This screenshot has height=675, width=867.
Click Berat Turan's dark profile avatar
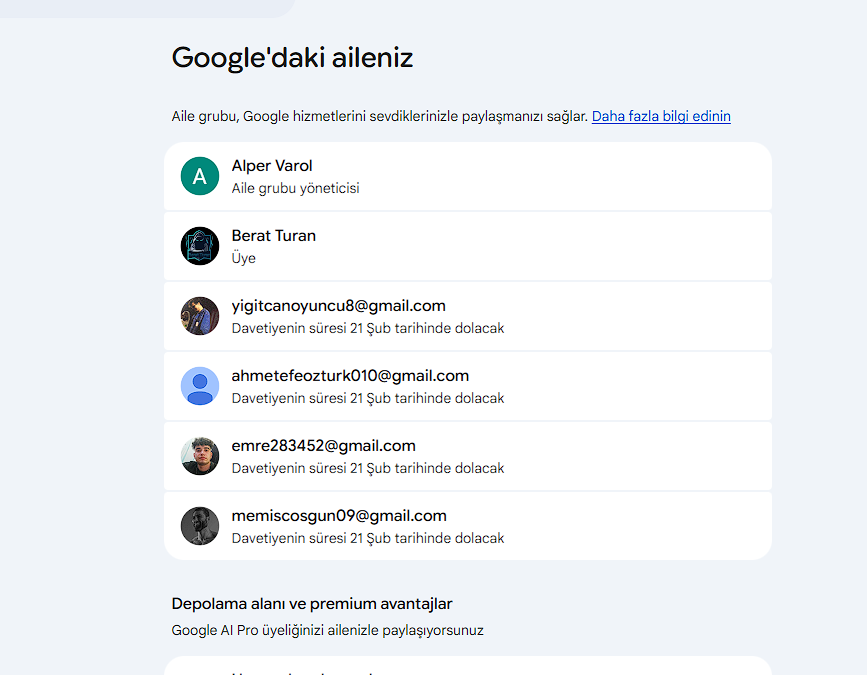200,246
